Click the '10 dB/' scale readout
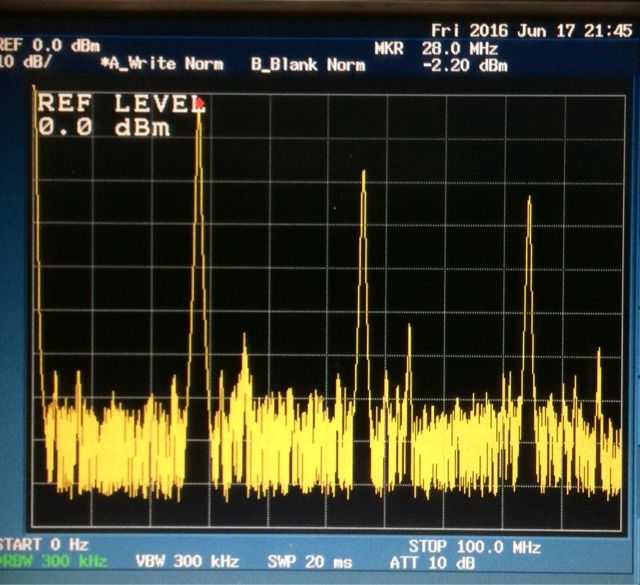The width and height of the screenshot is (640, 585). [26, 62]
